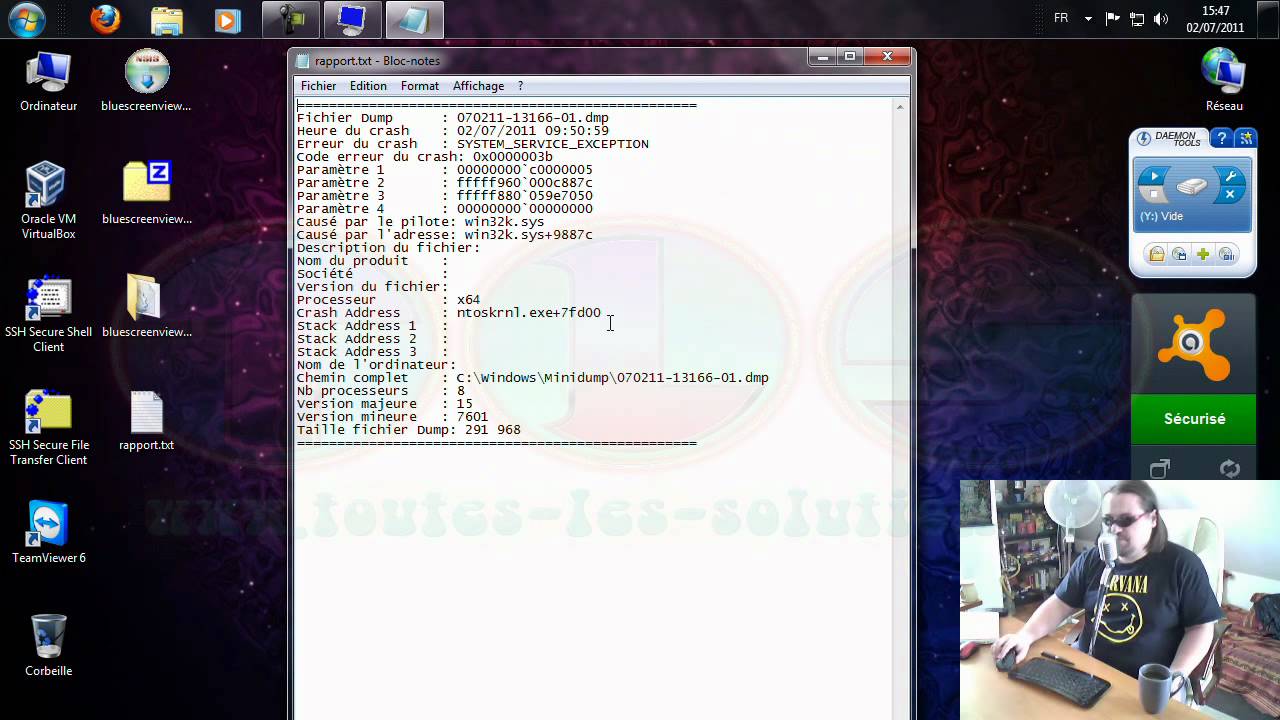Open Réseau desktop icon
The width and height of the screenshot is (1280, 720).
point(1224,80)
